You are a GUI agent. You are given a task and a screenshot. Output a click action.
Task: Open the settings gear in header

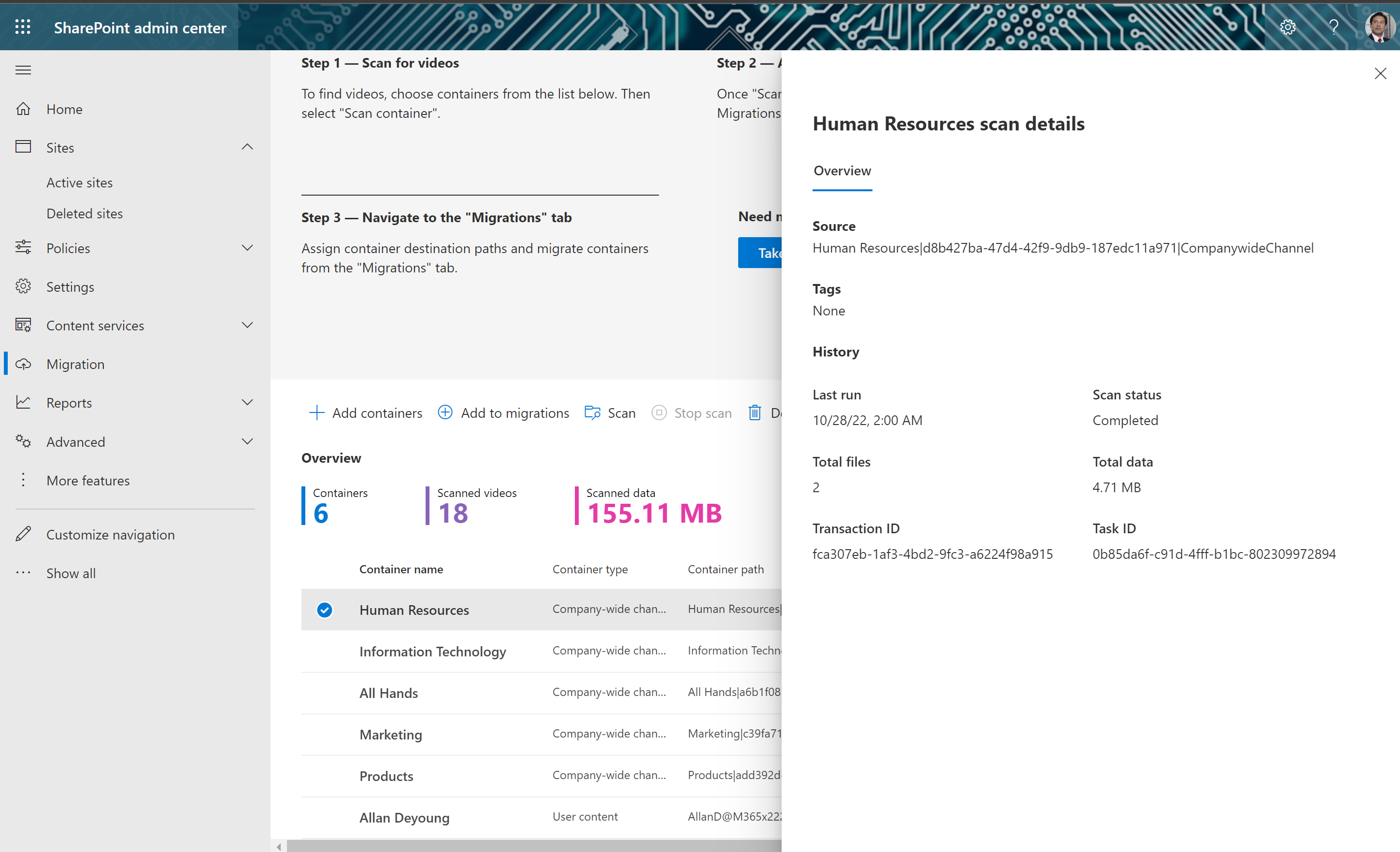pyautogui.click(x=1287, y=27)
